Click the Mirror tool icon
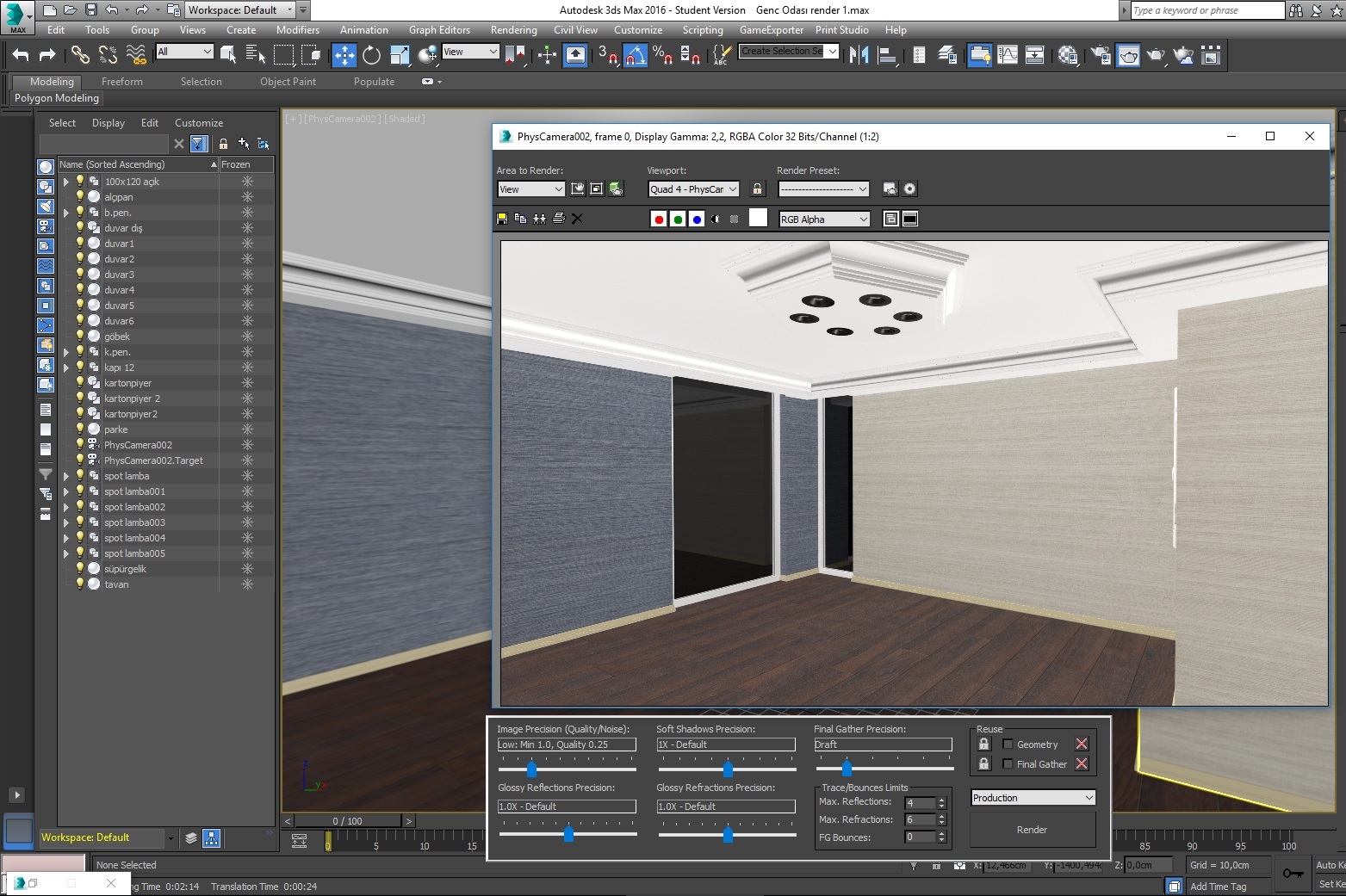Image resolution: width=1346 pixels, height=896 pixels. click(859, 56)
